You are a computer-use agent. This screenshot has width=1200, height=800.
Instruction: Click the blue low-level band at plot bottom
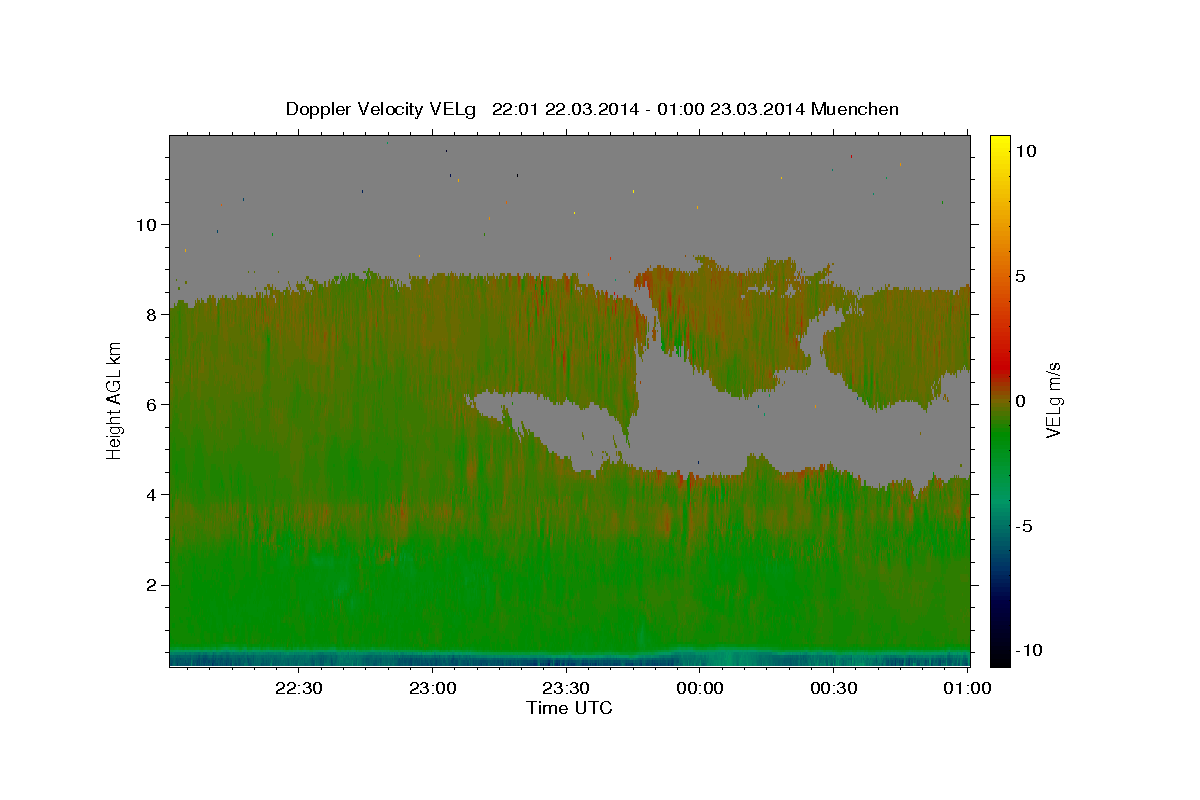tap(569, 658)
